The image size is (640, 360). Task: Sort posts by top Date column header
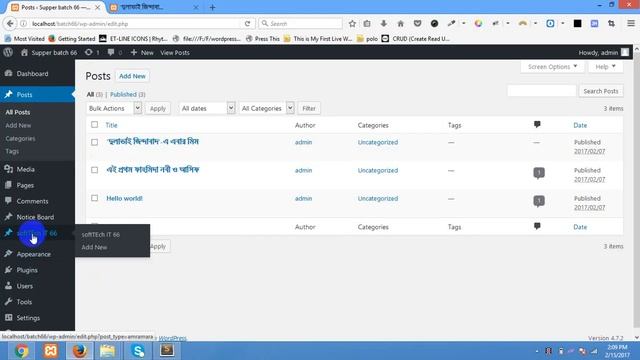580,125
